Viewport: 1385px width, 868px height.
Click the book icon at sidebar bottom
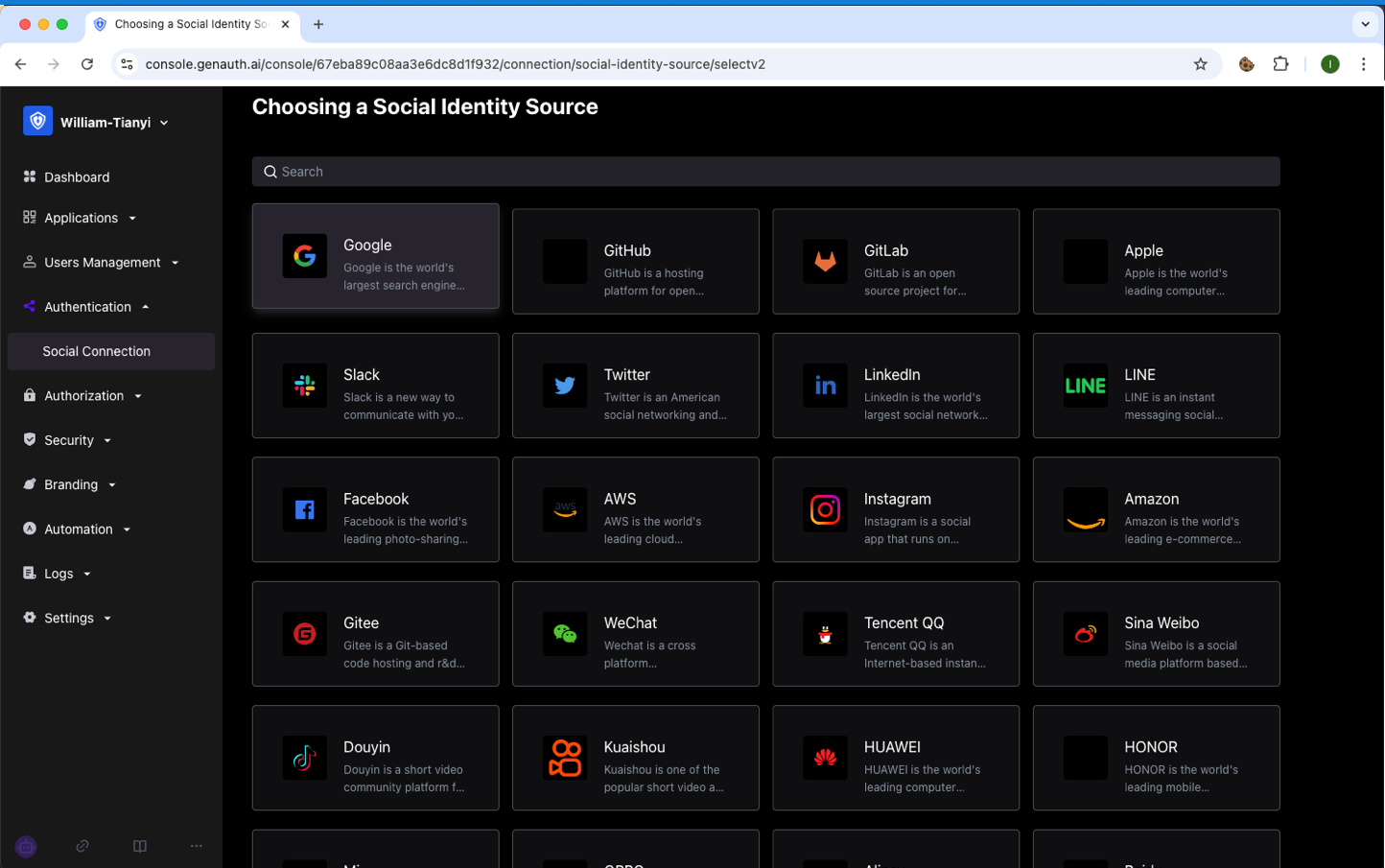140,846
